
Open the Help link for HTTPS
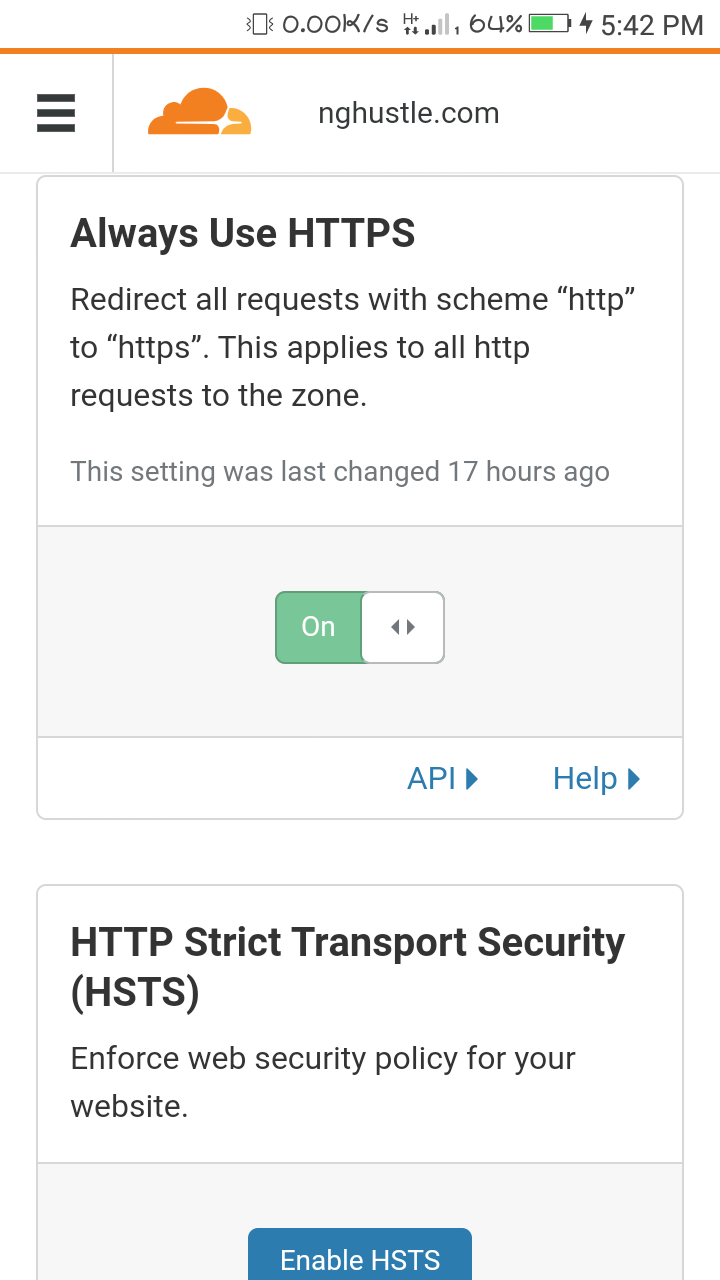click(x=596, y=778)
